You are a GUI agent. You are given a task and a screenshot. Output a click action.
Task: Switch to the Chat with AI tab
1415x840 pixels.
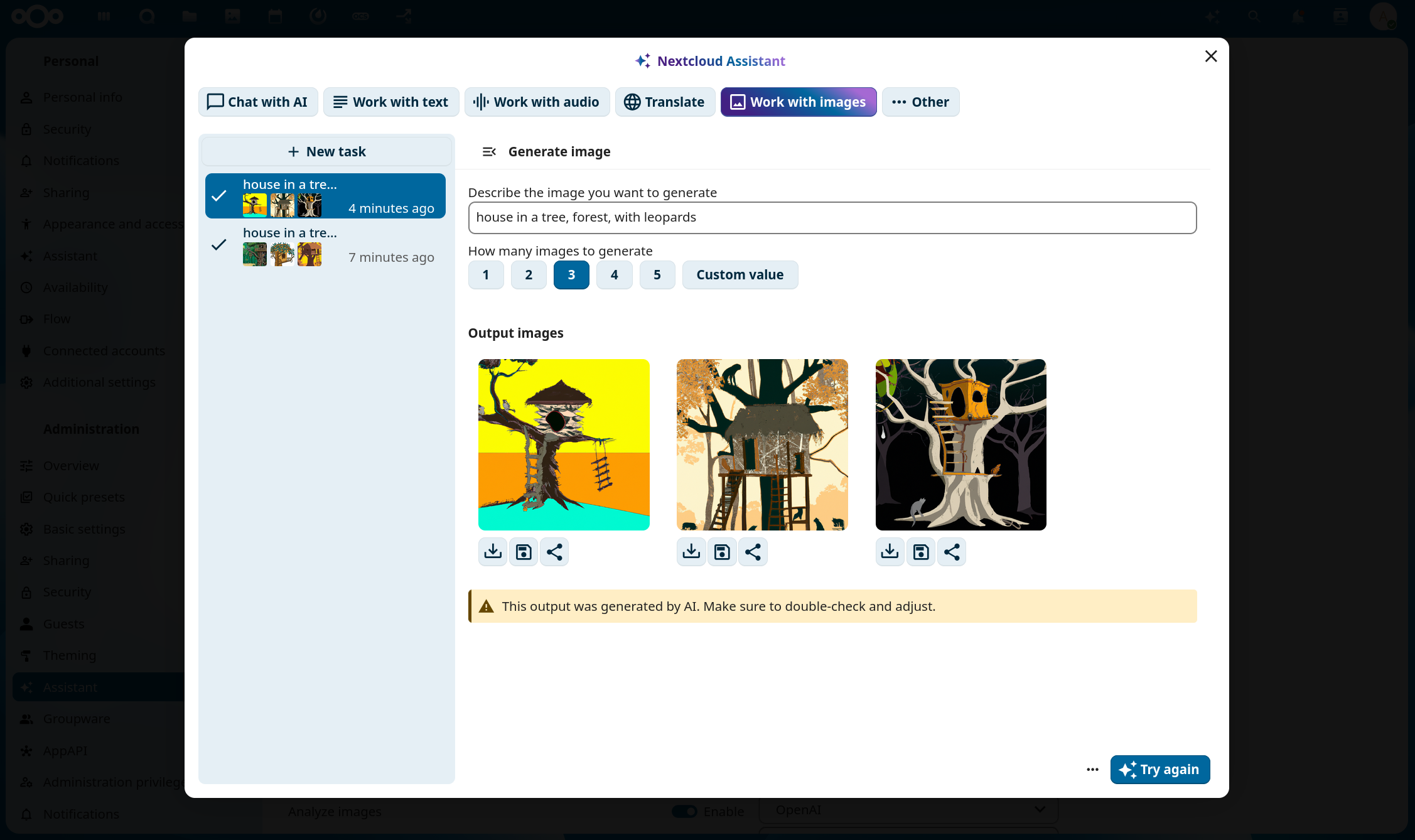coord(258,102)
